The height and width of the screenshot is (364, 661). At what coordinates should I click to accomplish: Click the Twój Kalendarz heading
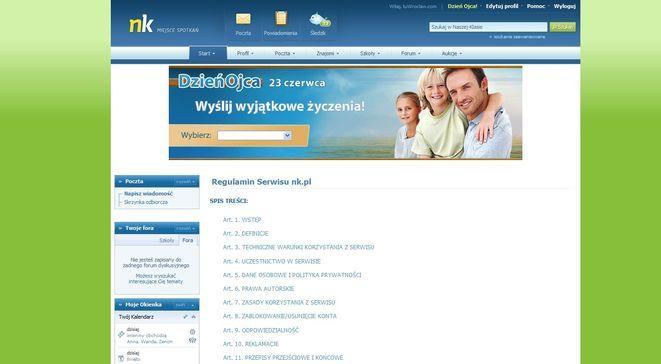[x=136, y=317]
